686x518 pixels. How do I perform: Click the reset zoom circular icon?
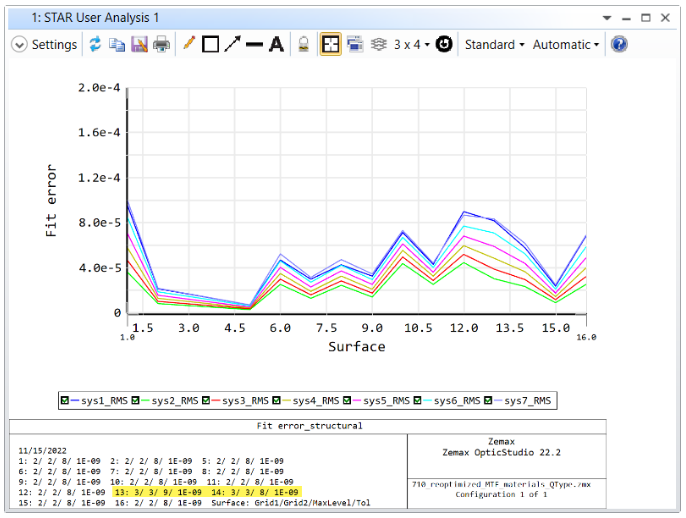coord(444,44)
